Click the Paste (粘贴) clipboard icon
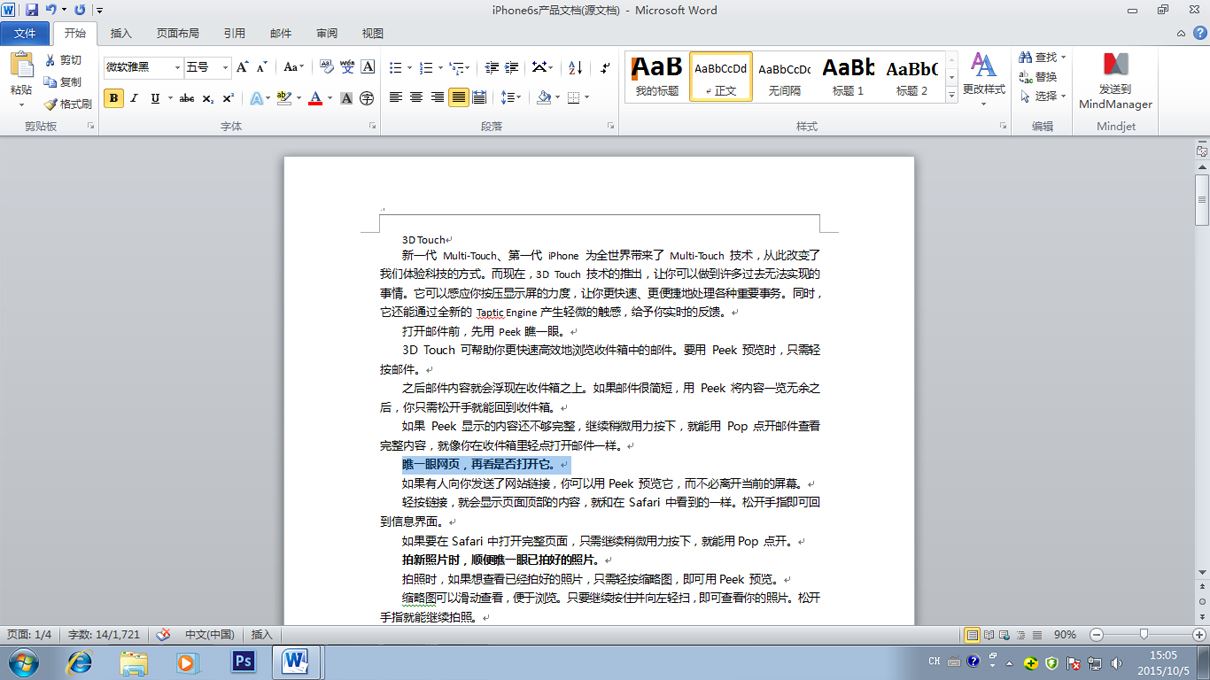 pos(21,65)
